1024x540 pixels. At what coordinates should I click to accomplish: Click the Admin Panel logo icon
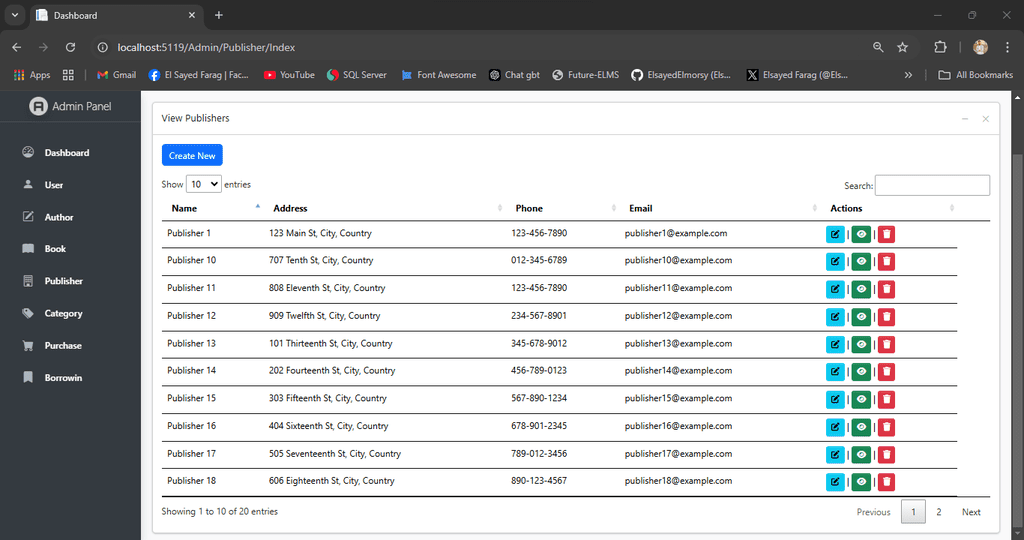coord(38,106)
